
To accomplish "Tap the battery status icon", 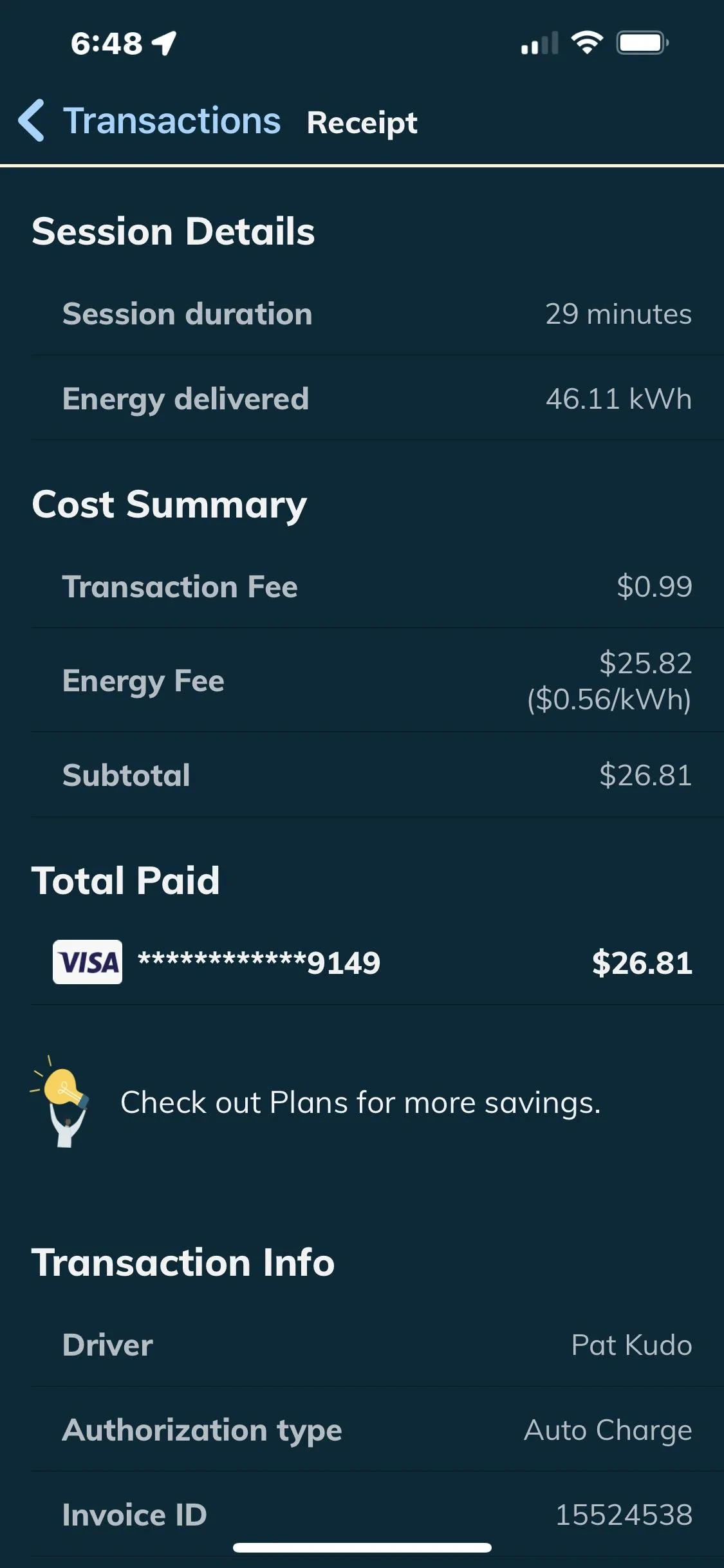I will (x=643, y=43).
